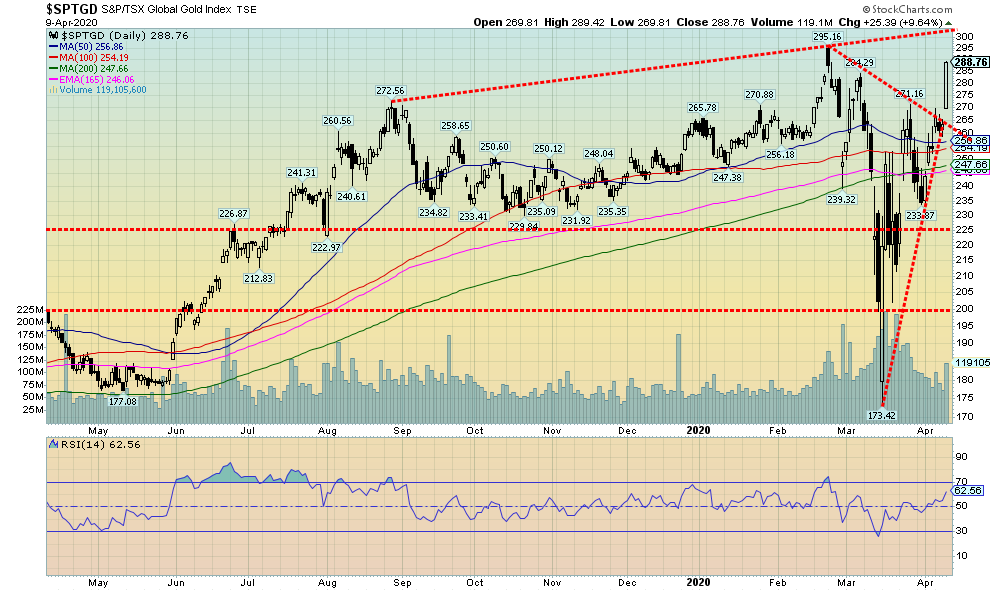The height and width of the screenshot is (591, 990).
Task: Click the 9-Apr-2020 date text
Action: (28, 20)
